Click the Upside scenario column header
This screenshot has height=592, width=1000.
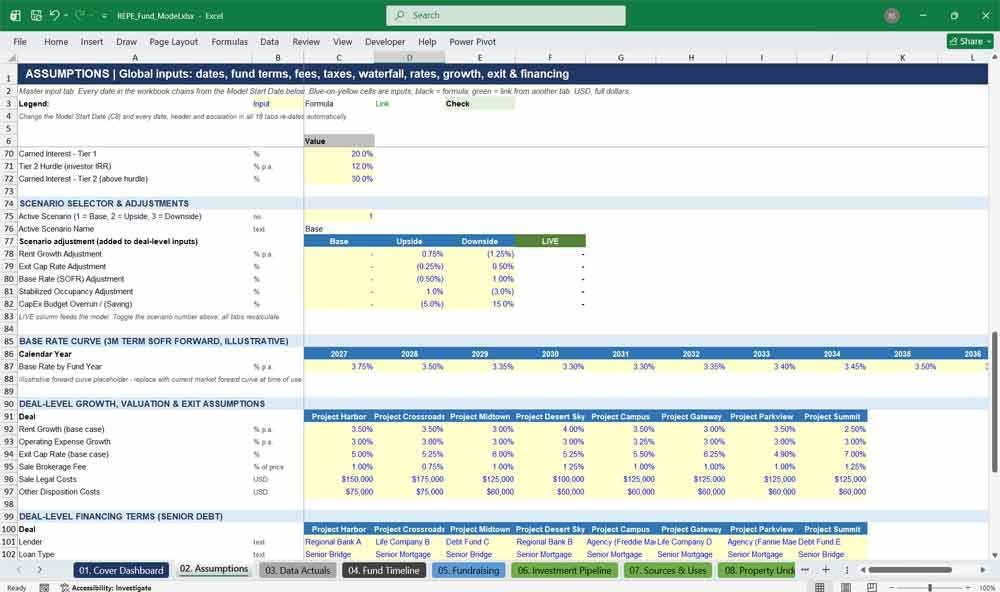(409, 241)
